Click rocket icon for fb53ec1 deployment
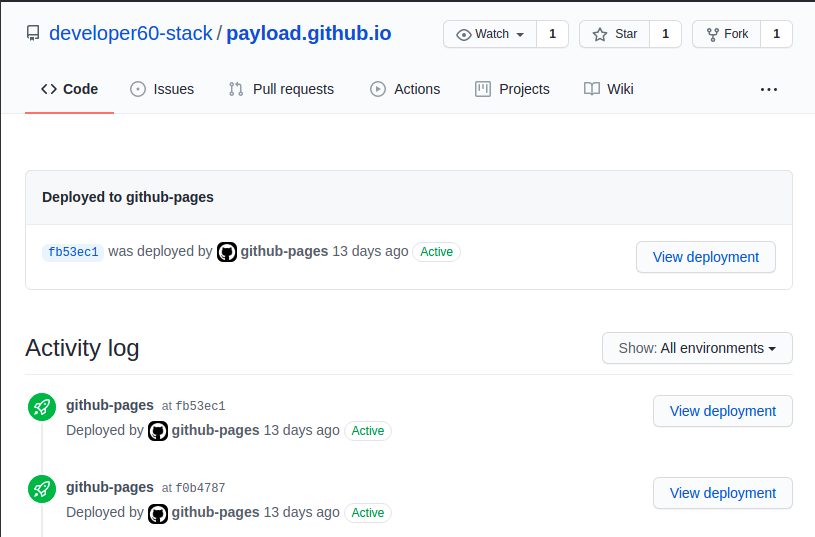 [42, 407]
